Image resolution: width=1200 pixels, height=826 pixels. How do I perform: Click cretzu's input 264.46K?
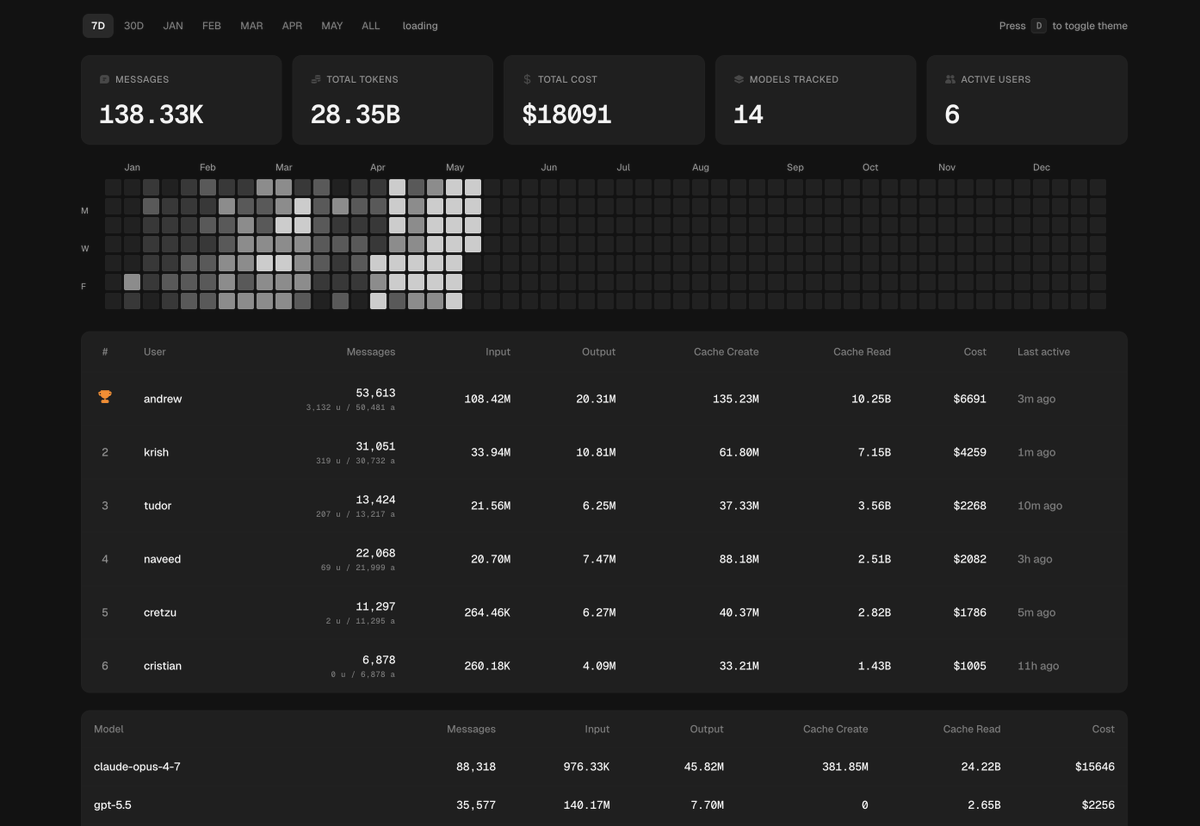point(487,612)
